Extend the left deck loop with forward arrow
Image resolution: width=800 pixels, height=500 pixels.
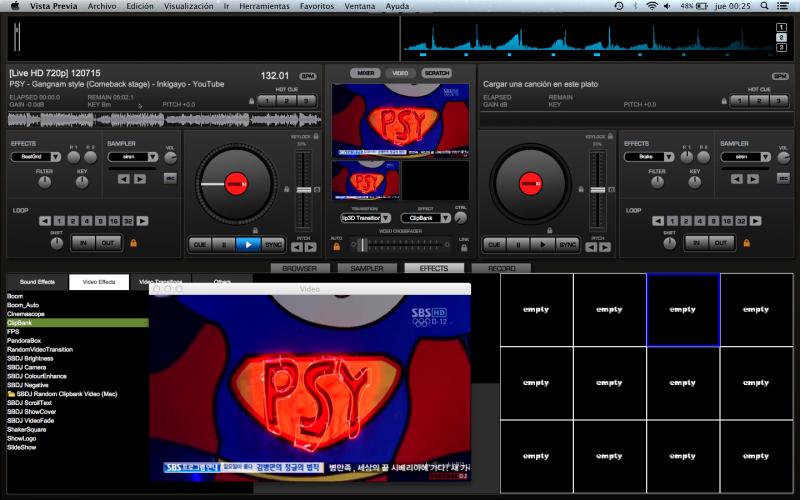point(142,221)
